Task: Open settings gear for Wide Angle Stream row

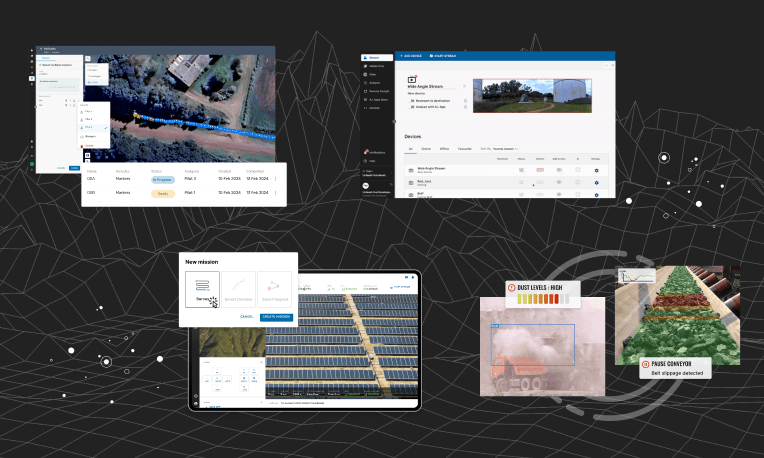Action: pos(596,171)
